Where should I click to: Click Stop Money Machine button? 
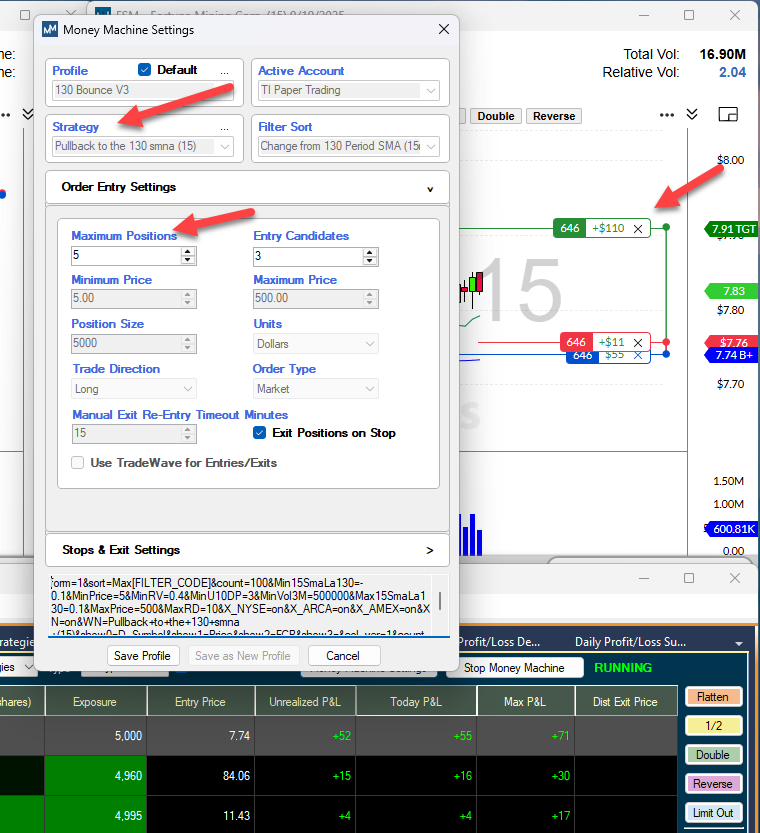[514, 668]
